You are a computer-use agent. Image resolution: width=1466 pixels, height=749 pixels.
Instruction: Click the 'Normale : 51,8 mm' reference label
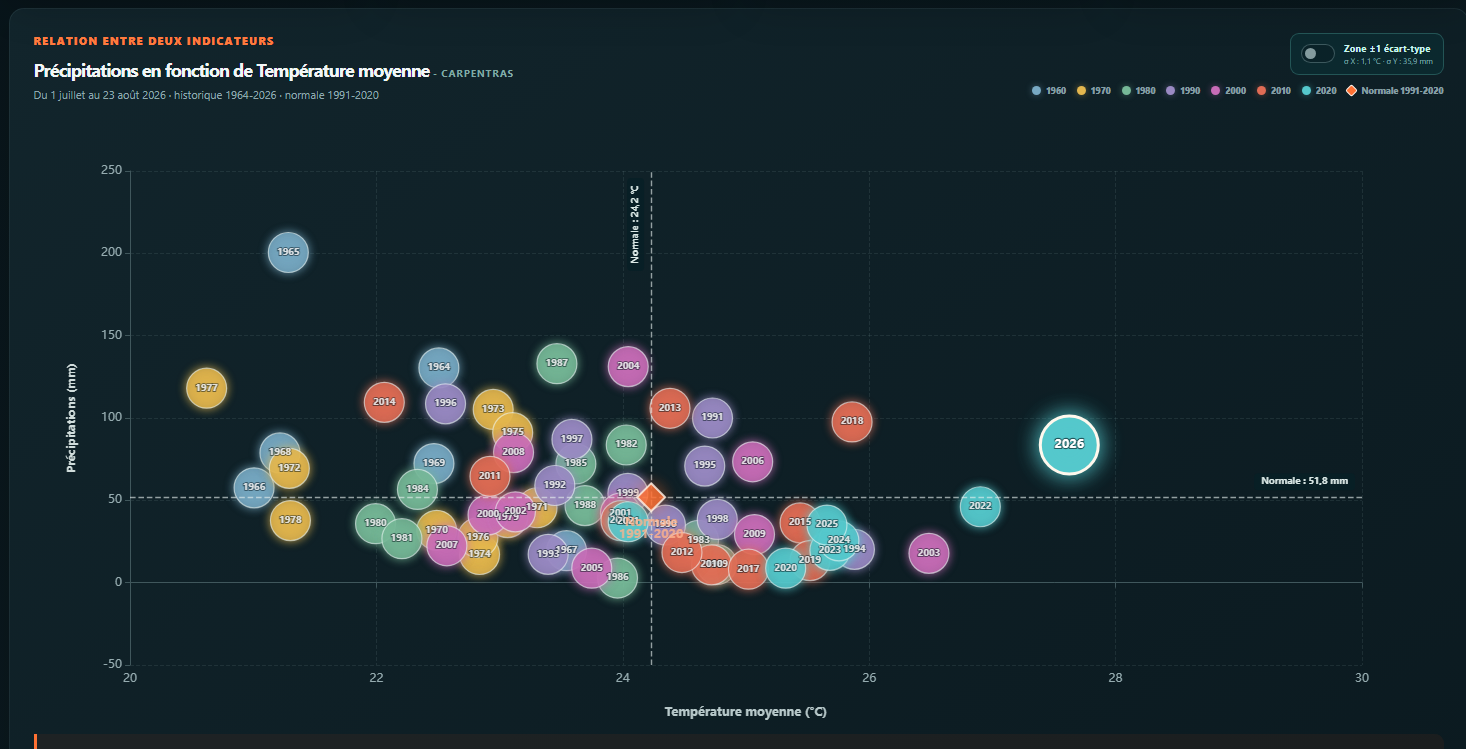click(1304, 481)
